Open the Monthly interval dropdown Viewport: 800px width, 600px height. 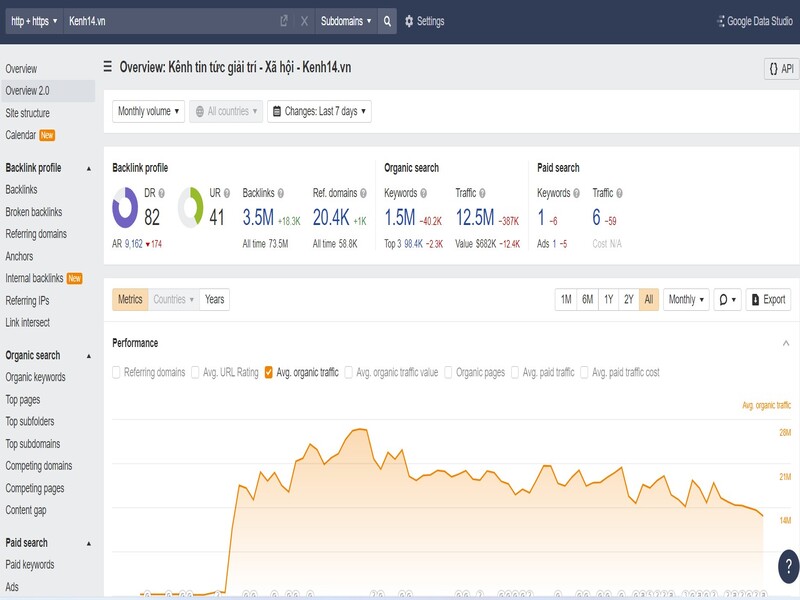pos(686,299)
